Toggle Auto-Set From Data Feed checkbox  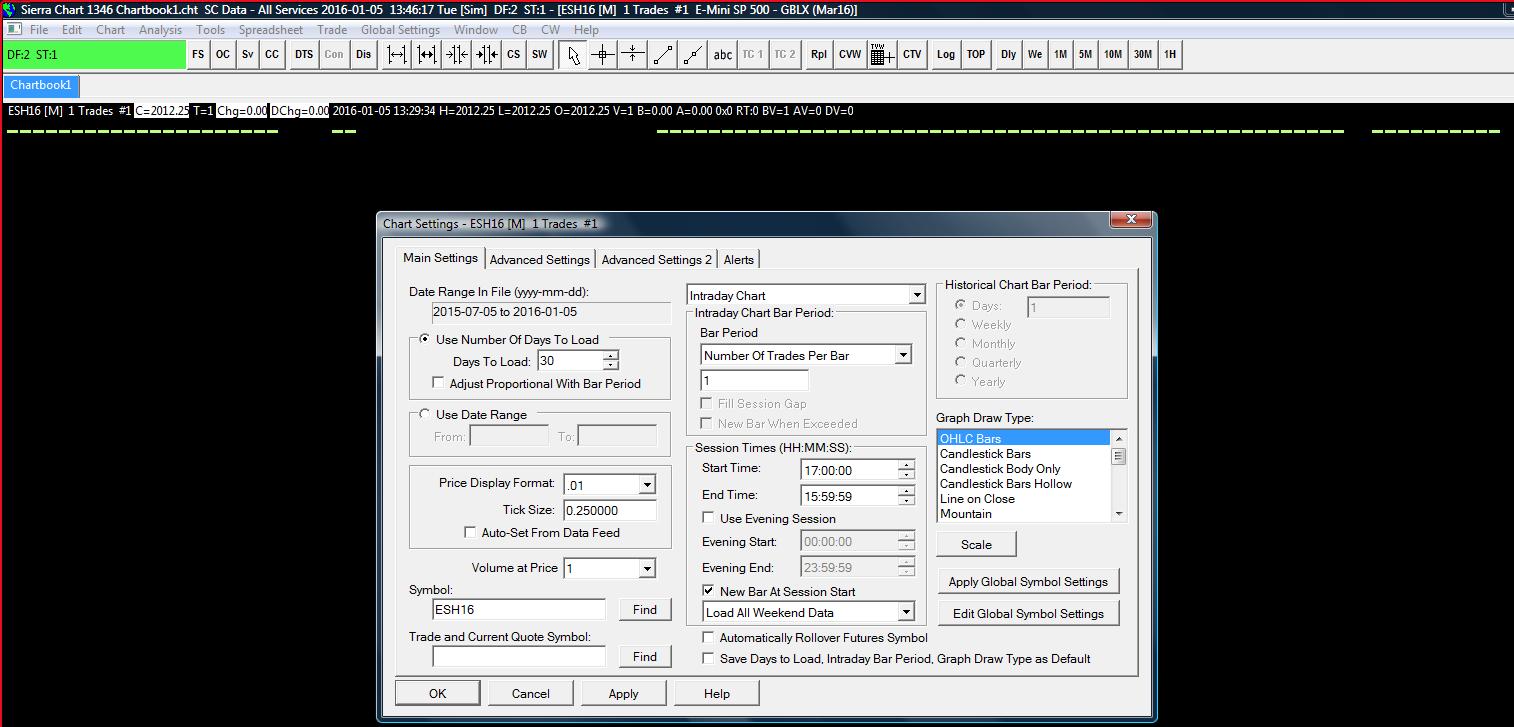pos(470,533)
